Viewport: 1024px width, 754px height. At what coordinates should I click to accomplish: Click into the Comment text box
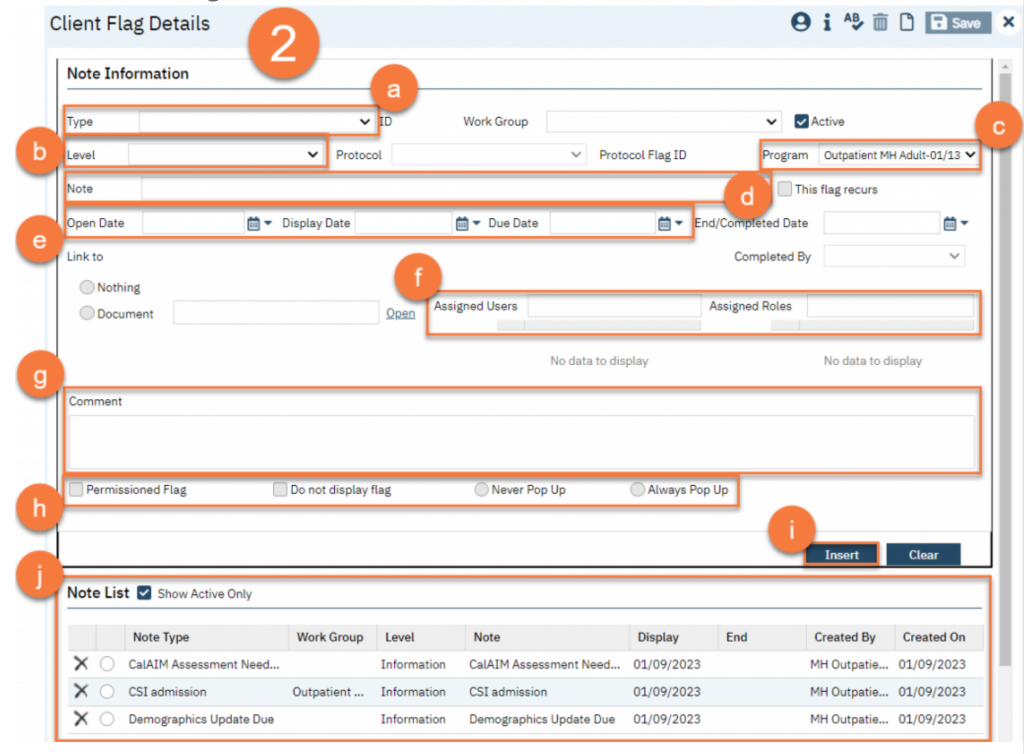coord(520,442)
